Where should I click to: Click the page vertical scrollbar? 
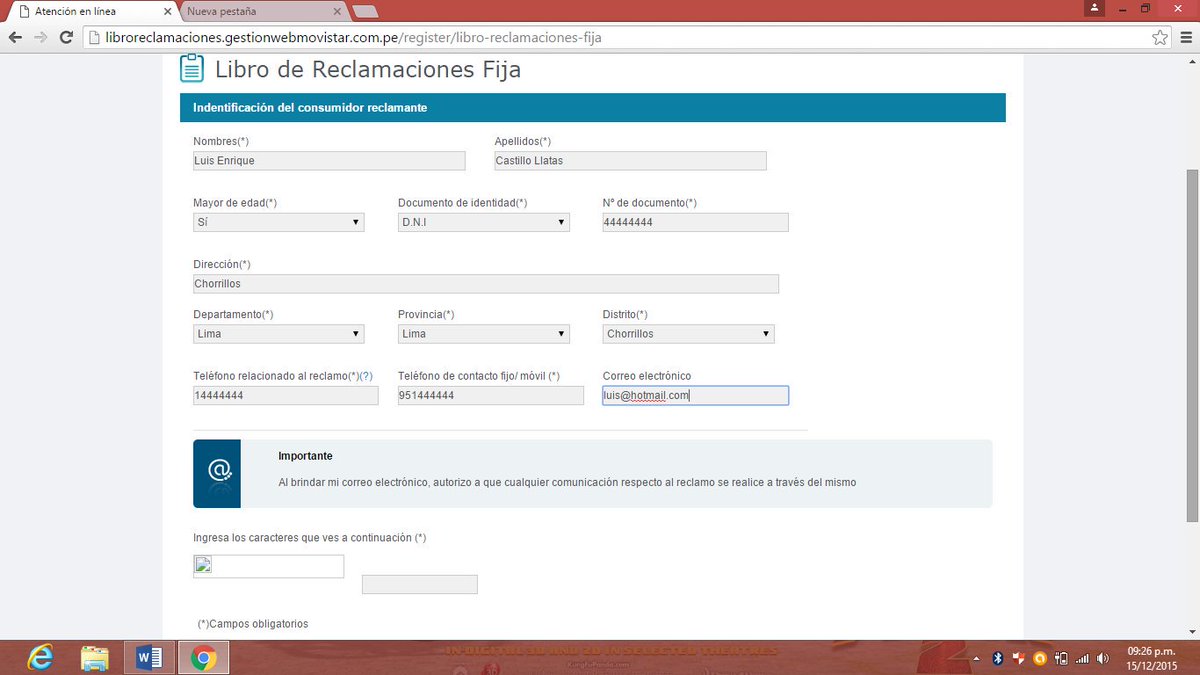pyautogui.click(x=1192, y=344)
